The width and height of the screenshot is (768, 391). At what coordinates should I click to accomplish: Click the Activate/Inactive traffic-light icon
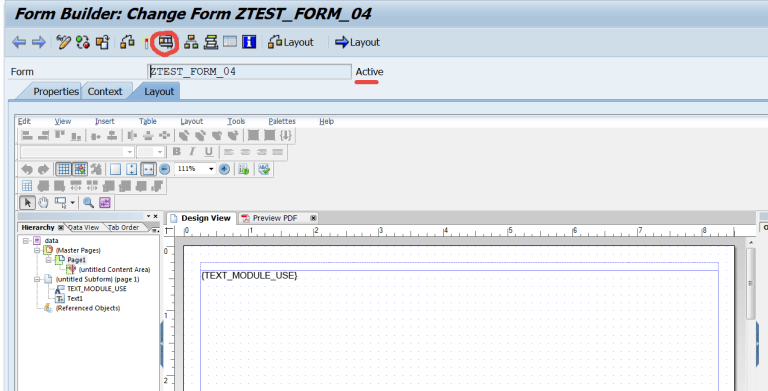[83, 42]
